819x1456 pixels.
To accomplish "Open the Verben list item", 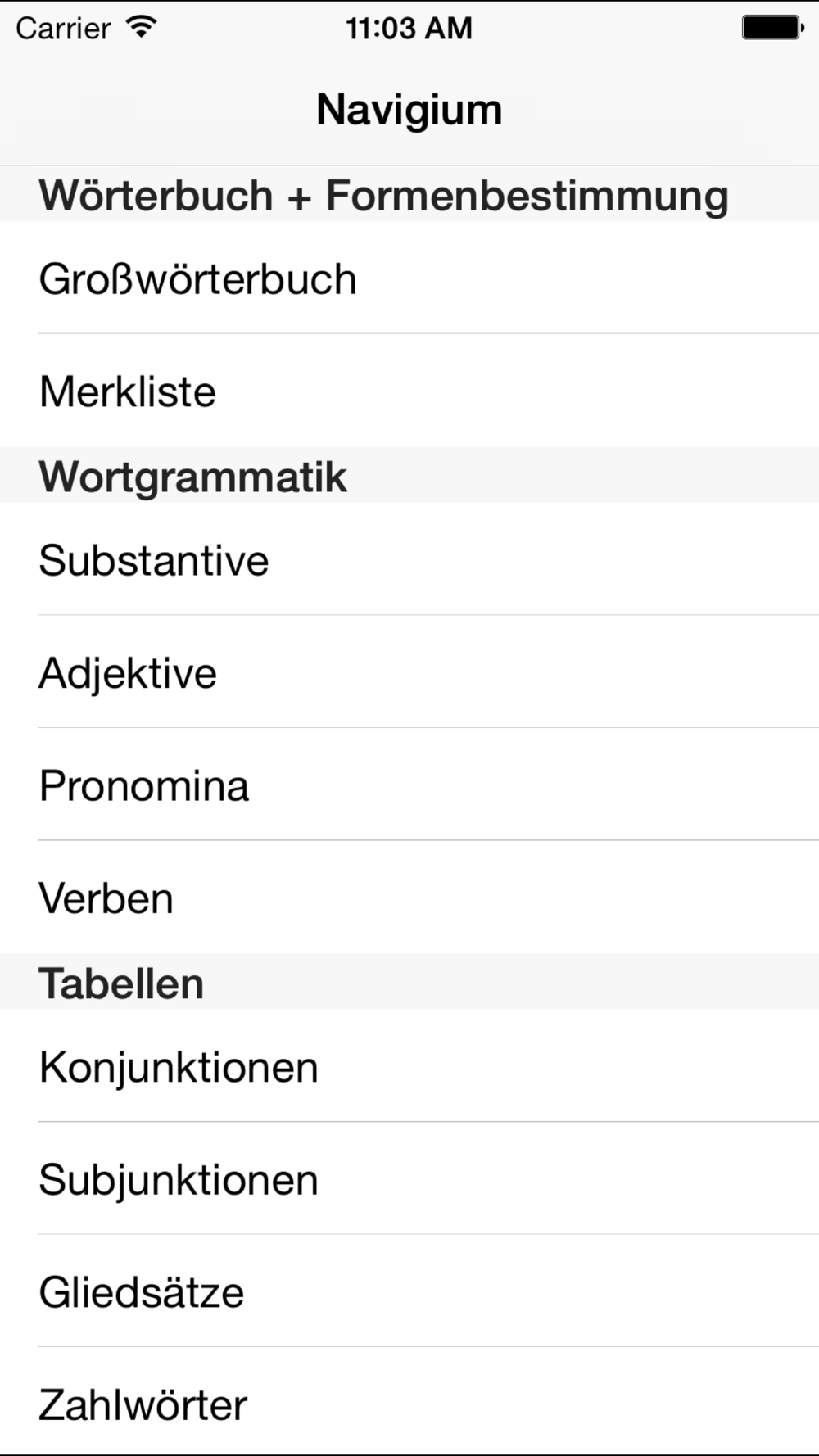I will (409, 898).
